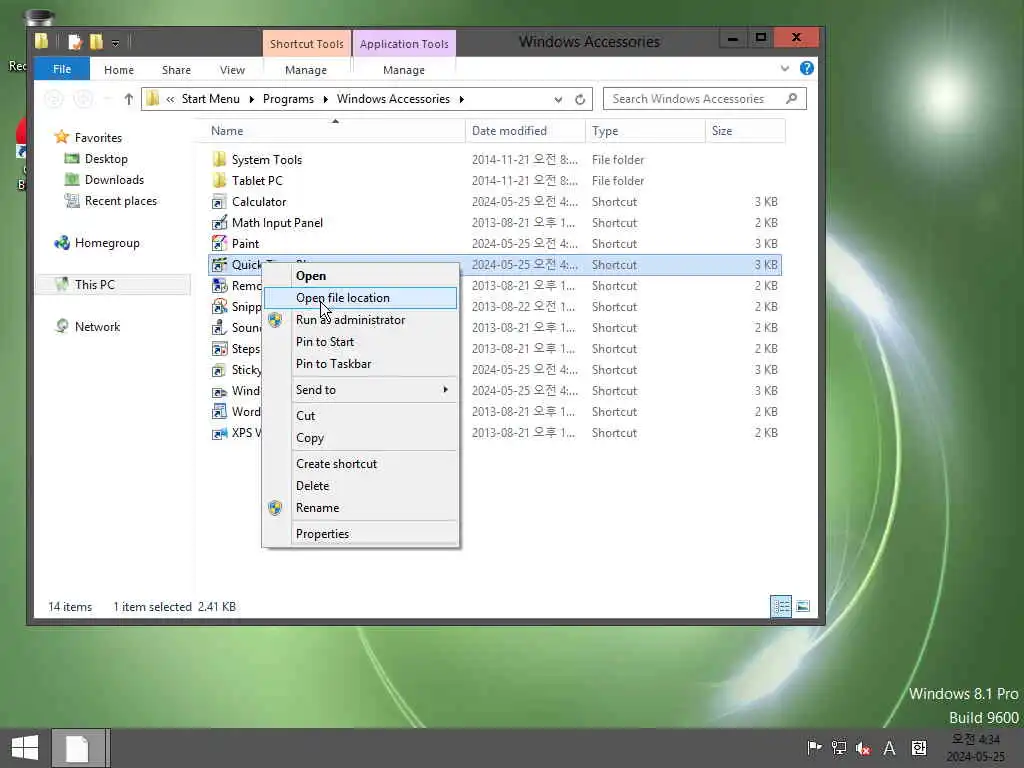Choose Create shortcut menu entry
This screenshot has width=1024, height=768.
coord(360,464)
